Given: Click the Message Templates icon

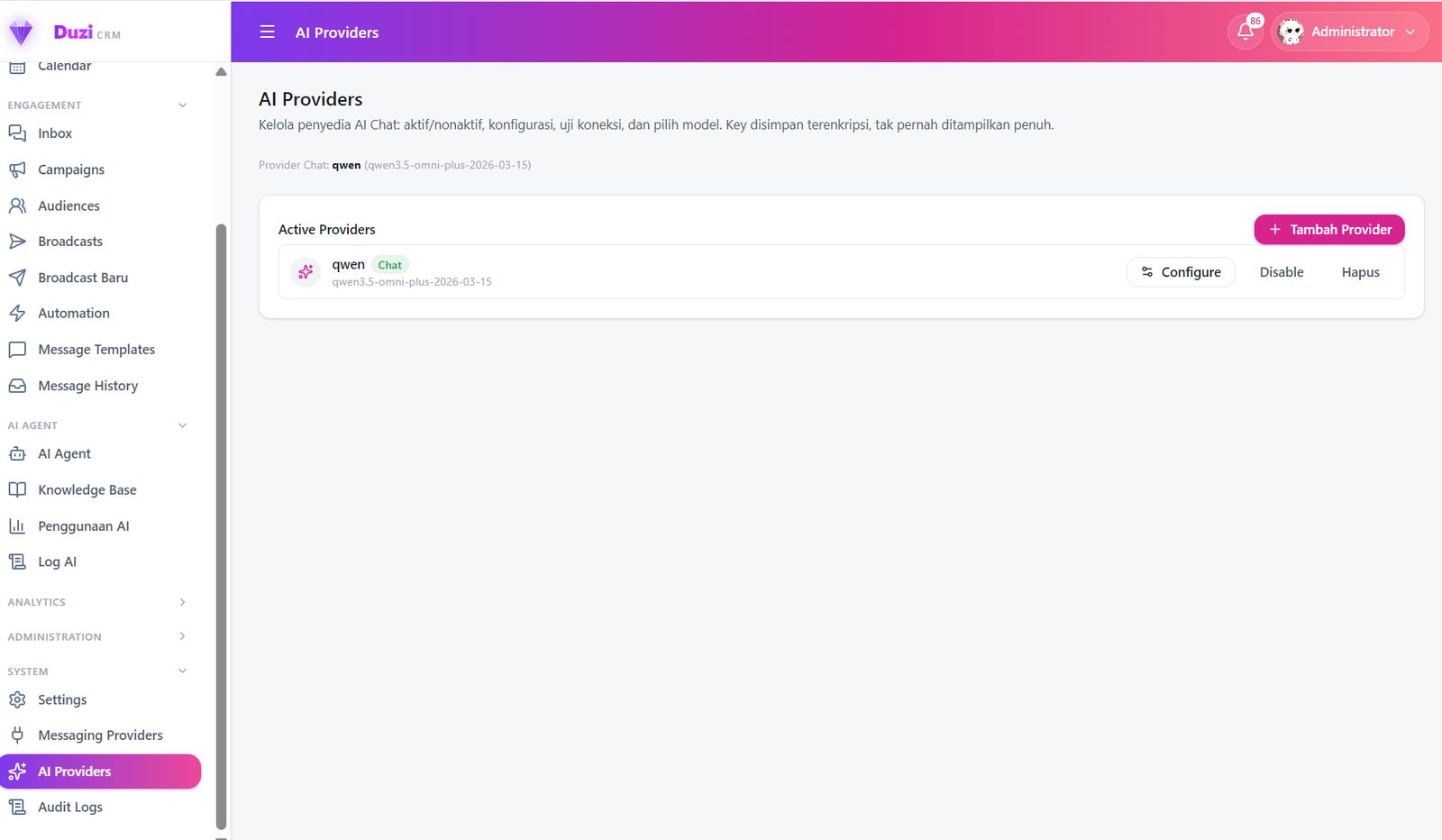Looking at the screenshot, I should point(17,350).
